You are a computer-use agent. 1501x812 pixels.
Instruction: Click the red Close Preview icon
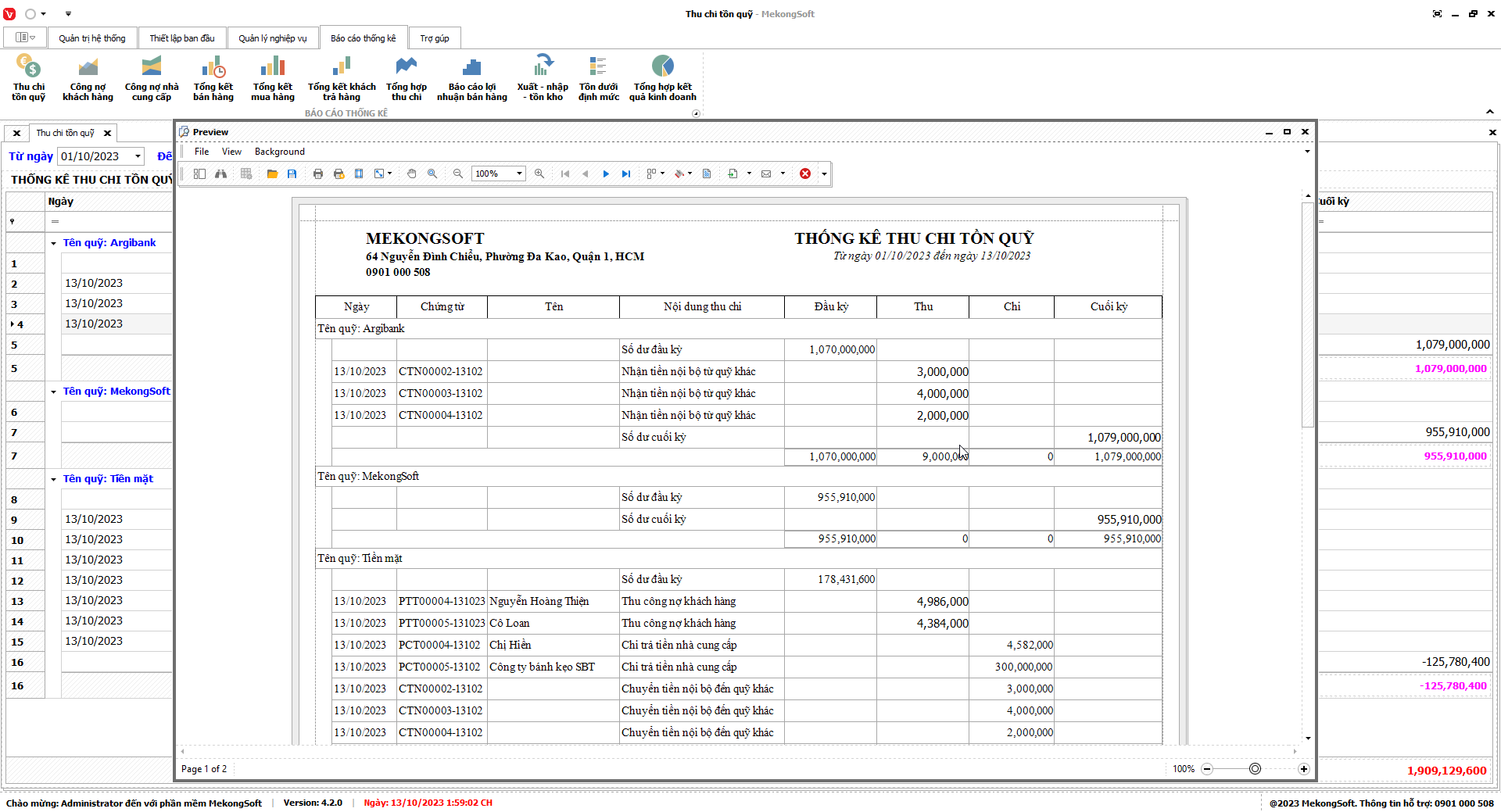tap(805, 174)
